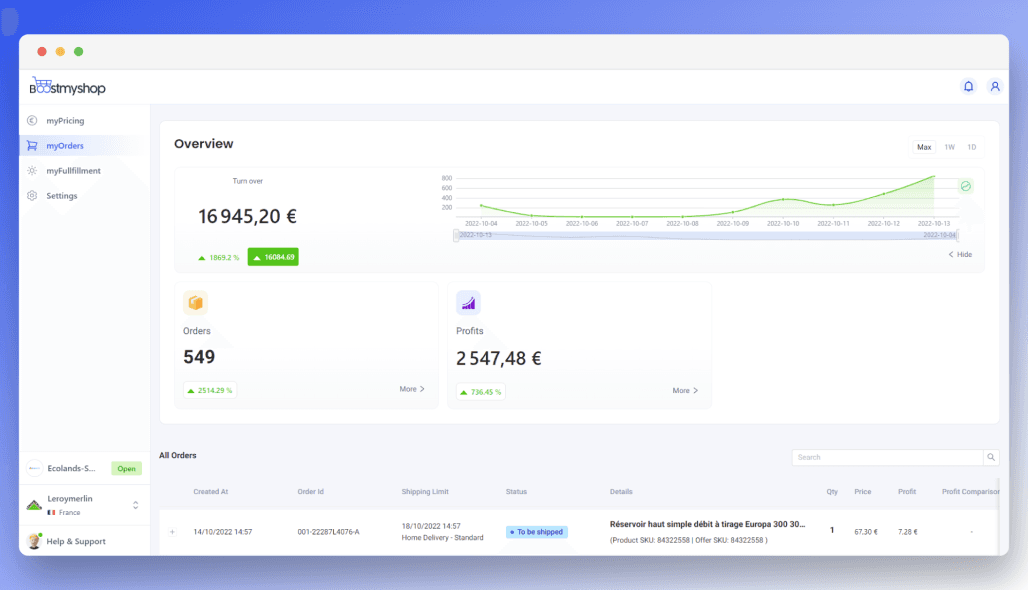Screen dimensions: 1028x590
Task: Click the 16 945,20 € turnover value
Action: 247,216
